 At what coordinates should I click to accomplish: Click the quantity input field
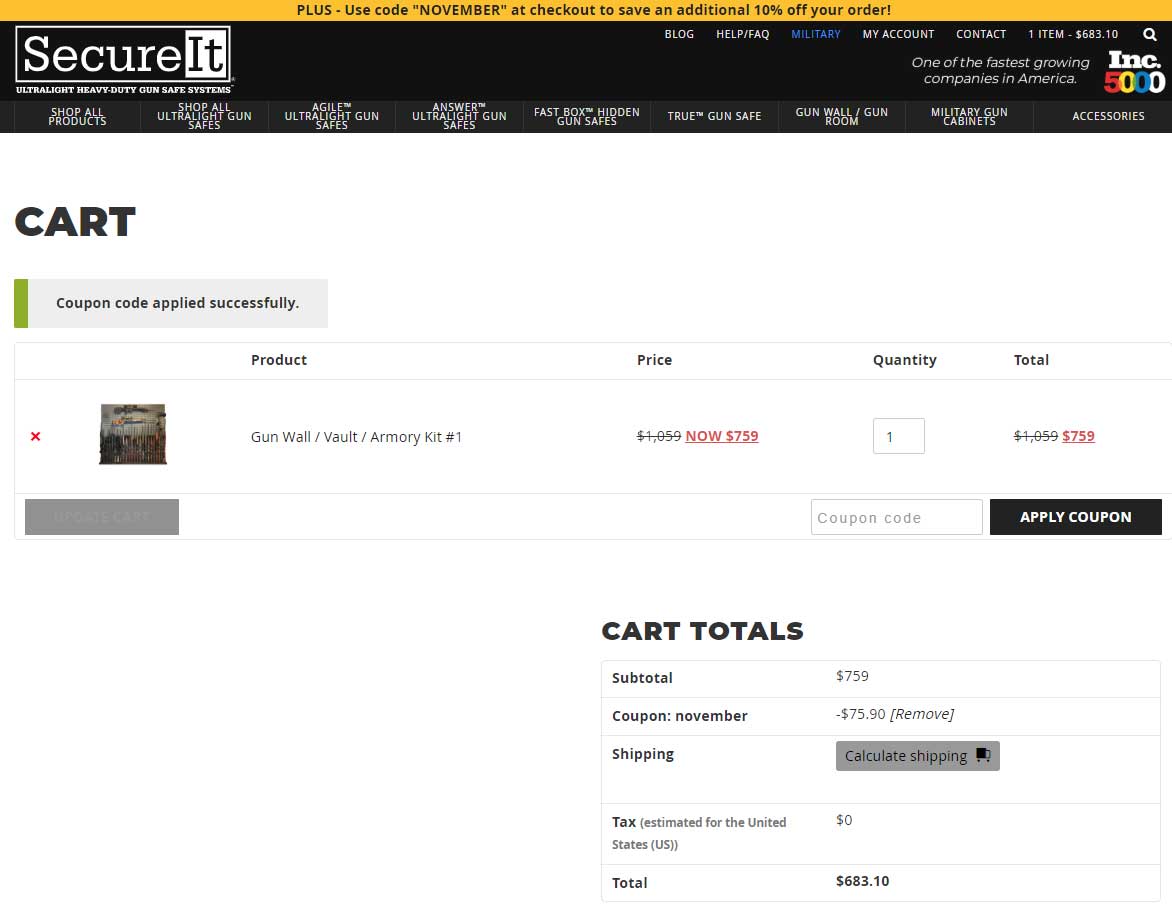coord(898,436)
